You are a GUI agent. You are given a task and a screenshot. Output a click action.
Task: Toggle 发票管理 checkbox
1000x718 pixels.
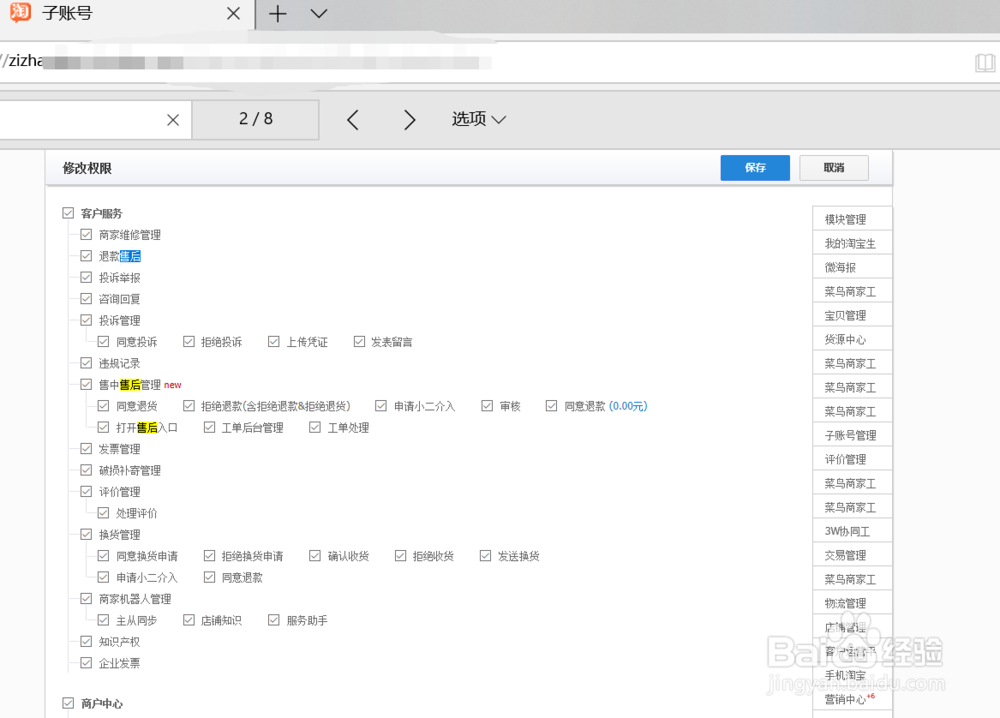tap(86, 449)
